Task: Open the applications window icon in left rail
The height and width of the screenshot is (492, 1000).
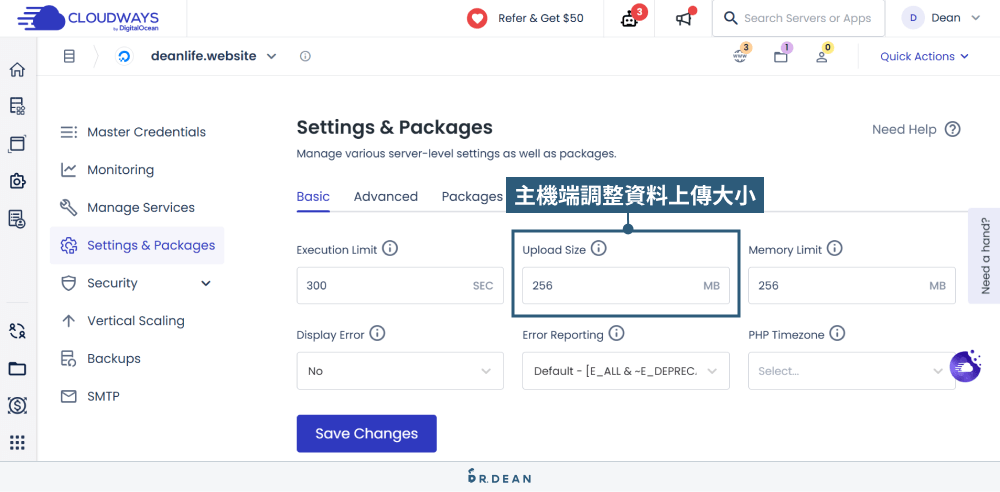Action: pos(17,144)
